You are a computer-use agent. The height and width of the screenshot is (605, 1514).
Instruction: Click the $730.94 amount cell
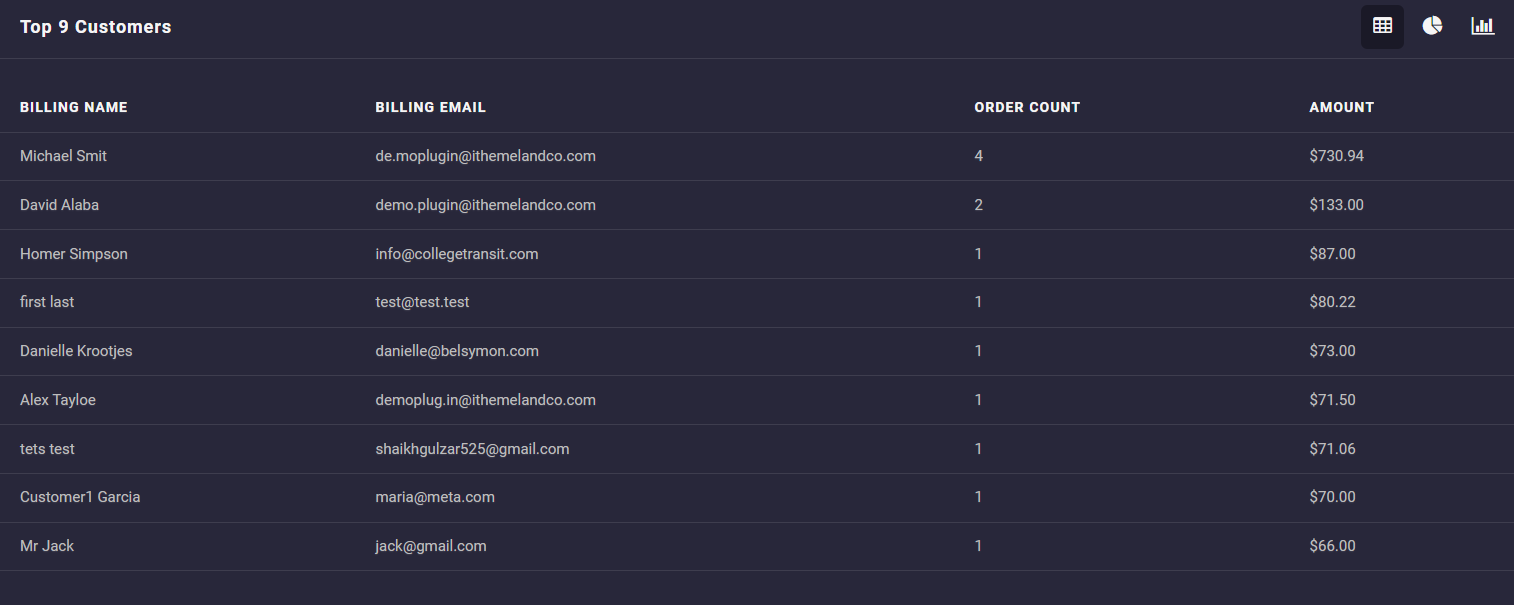1336,156
